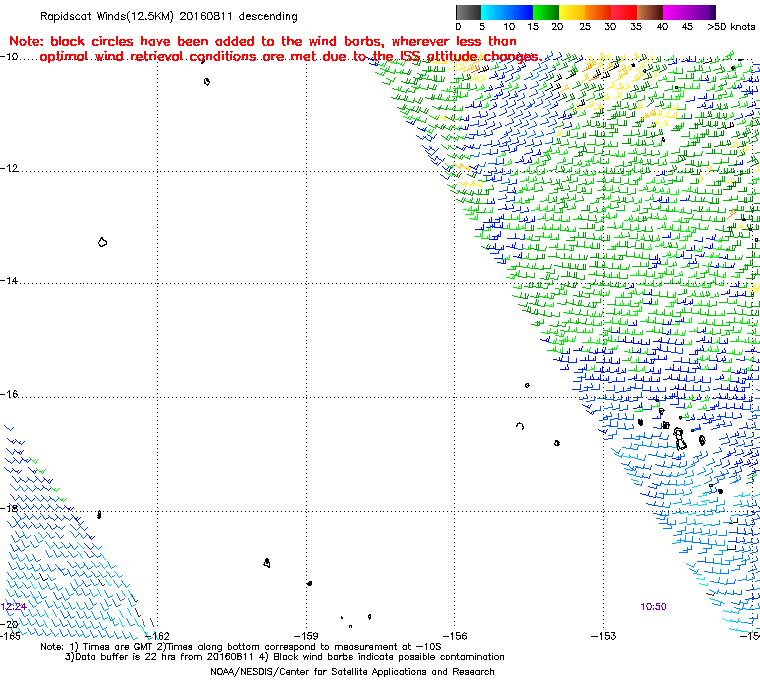Click the title 'Rapidscat Winds(12.5KM) 20160811 descending'
Screen dimensions: 760x688
pyautogui.click(x=169, y=16)
